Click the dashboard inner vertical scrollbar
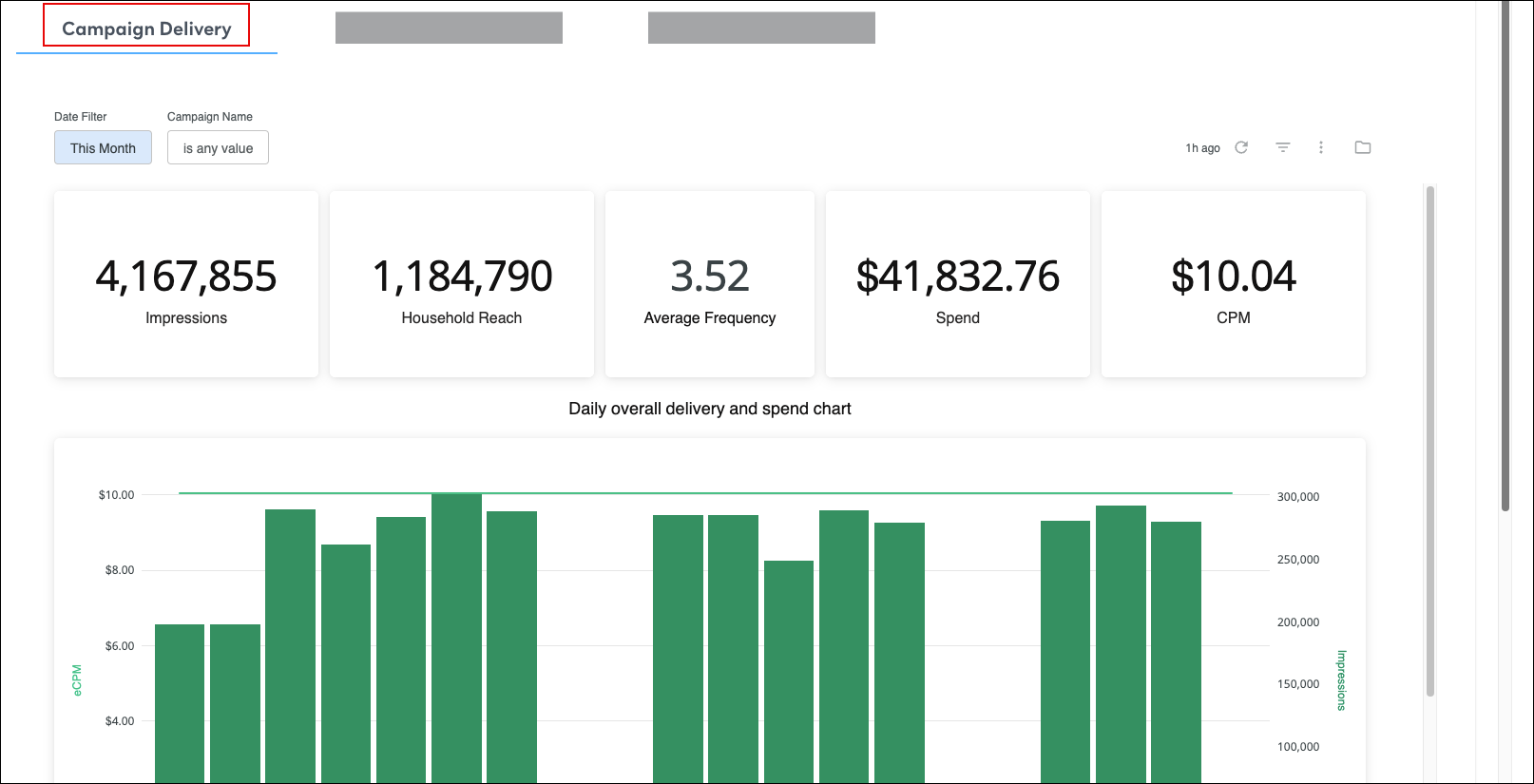The image size is (1534, 784). [1429, 442]
